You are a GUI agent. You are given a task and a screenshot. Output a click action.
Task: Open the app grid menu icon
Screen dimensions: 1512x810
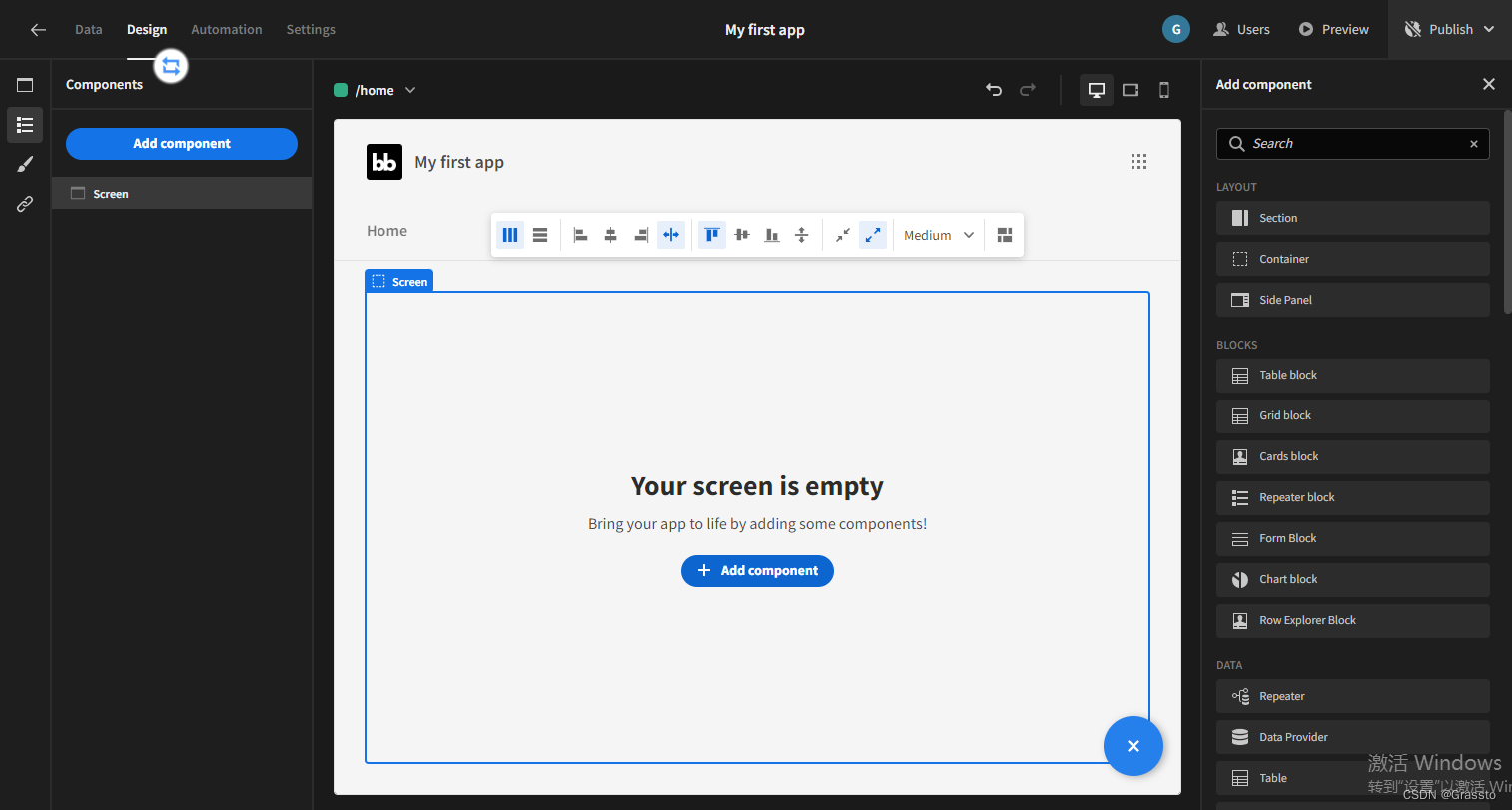tap(1138, 162)
